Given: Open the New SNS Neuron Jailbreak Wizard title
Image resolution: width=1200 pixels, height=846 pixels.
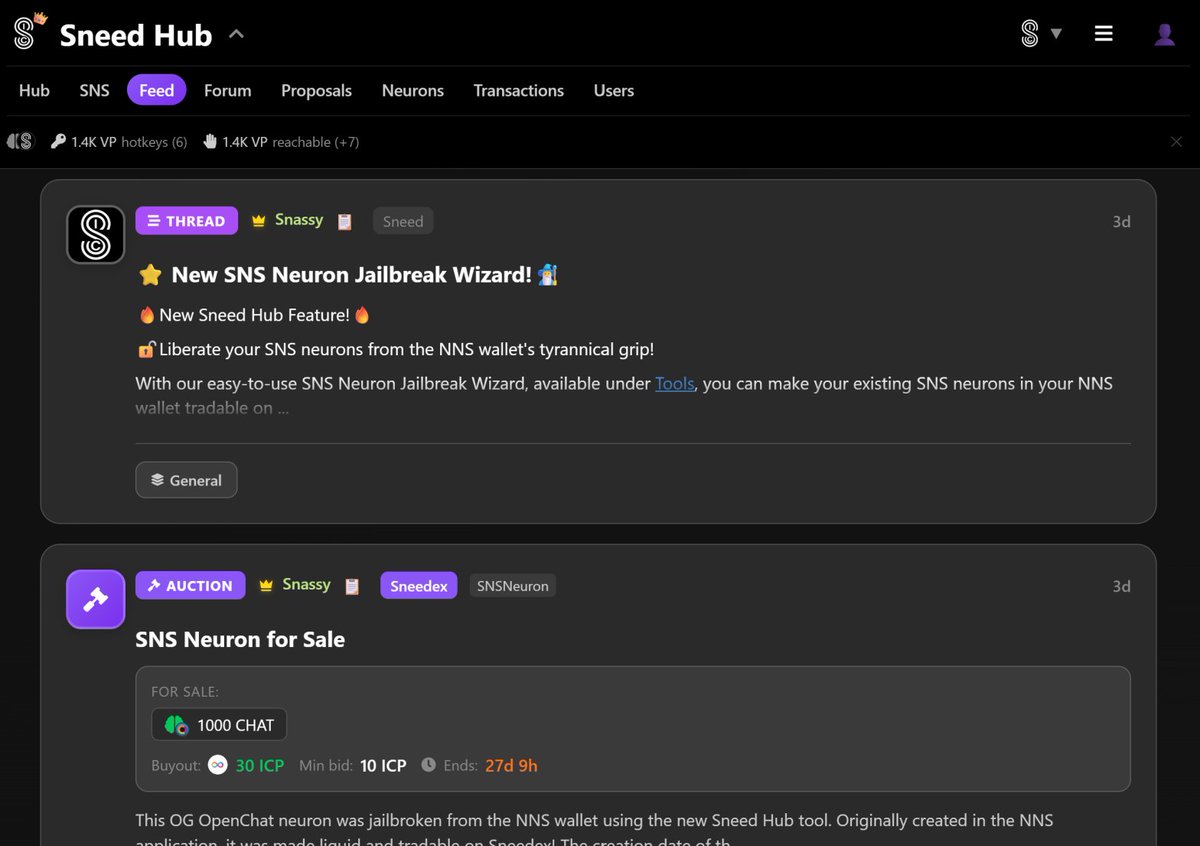Looking at the screenshot, I should [x=351, y=275].
